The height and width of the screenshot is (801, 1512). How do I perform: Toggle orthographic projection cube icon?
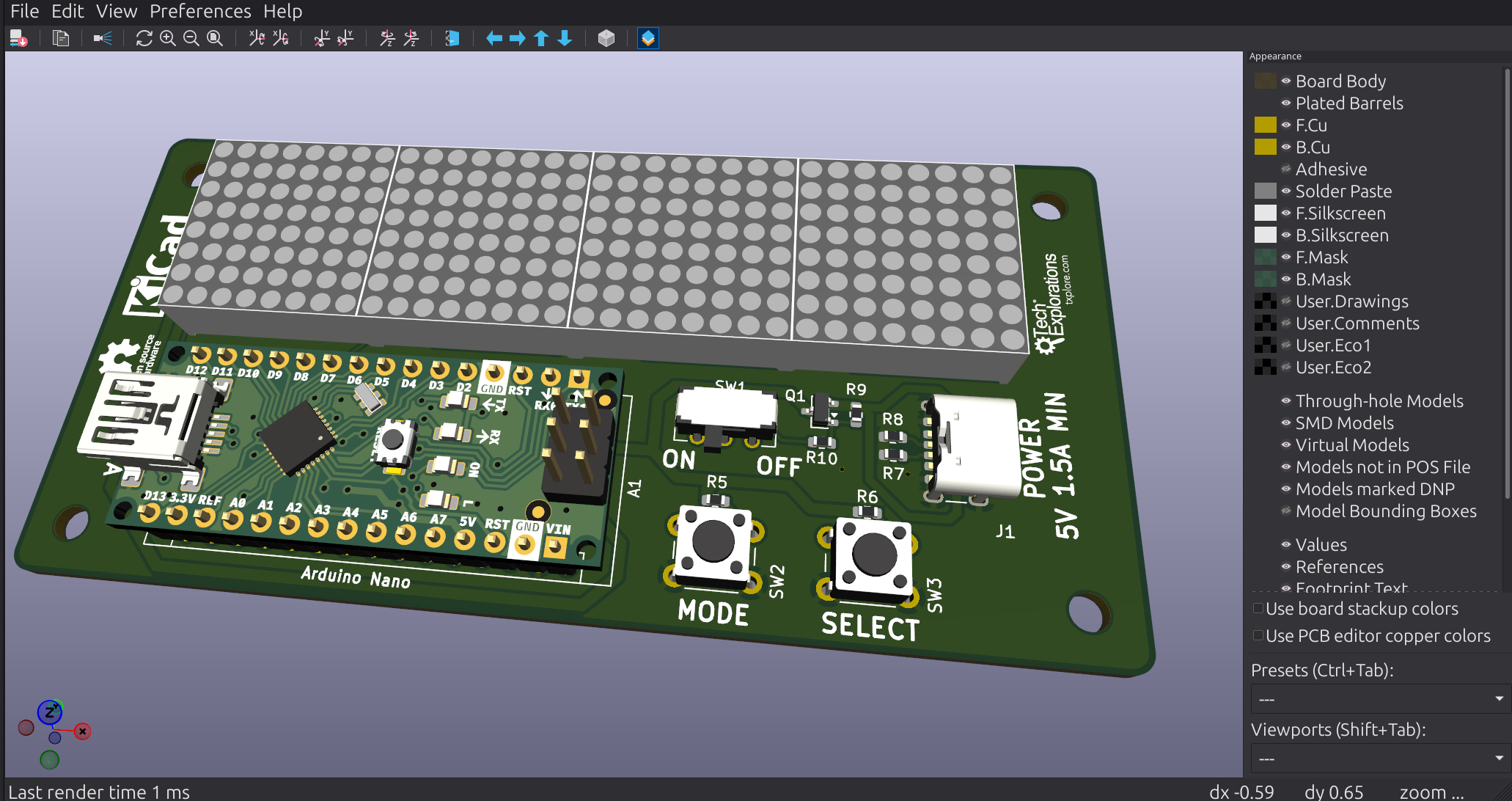point(606,38)
